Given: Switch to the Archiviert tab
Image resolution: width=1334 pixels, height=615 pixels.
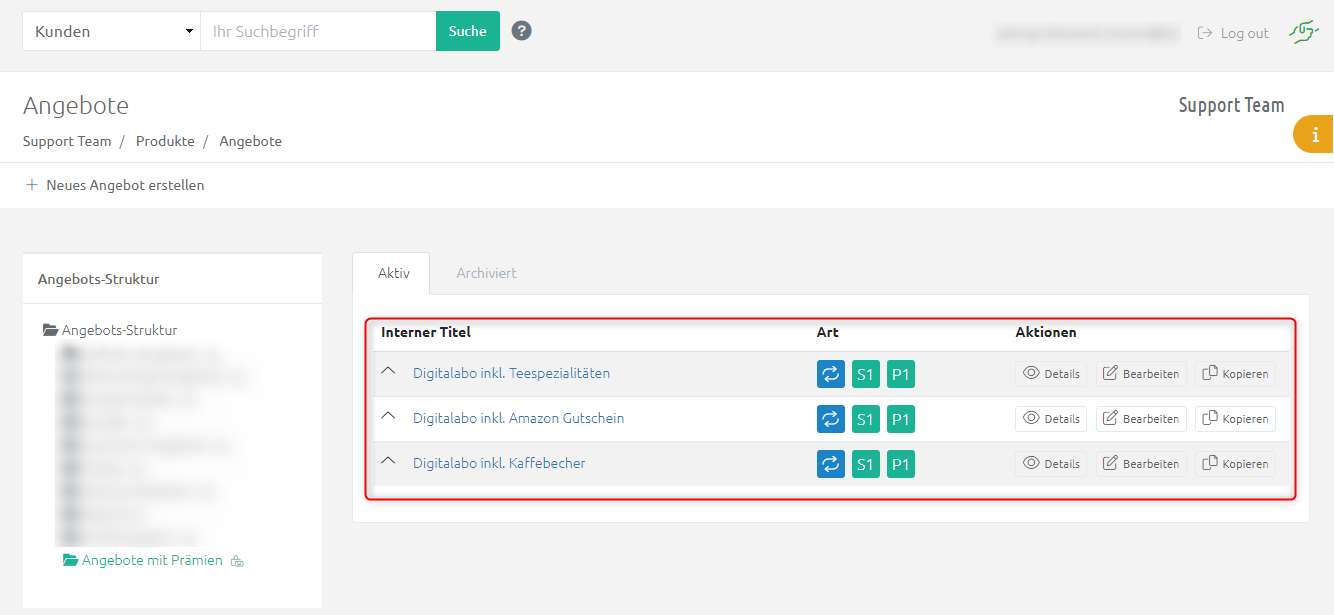Looking at the screenshot, I should coord(486,273).
